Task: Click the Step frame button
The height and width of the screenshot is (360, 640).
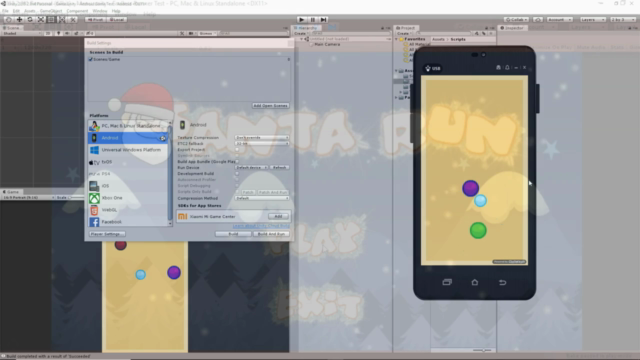Action: (x=324, y=19)
